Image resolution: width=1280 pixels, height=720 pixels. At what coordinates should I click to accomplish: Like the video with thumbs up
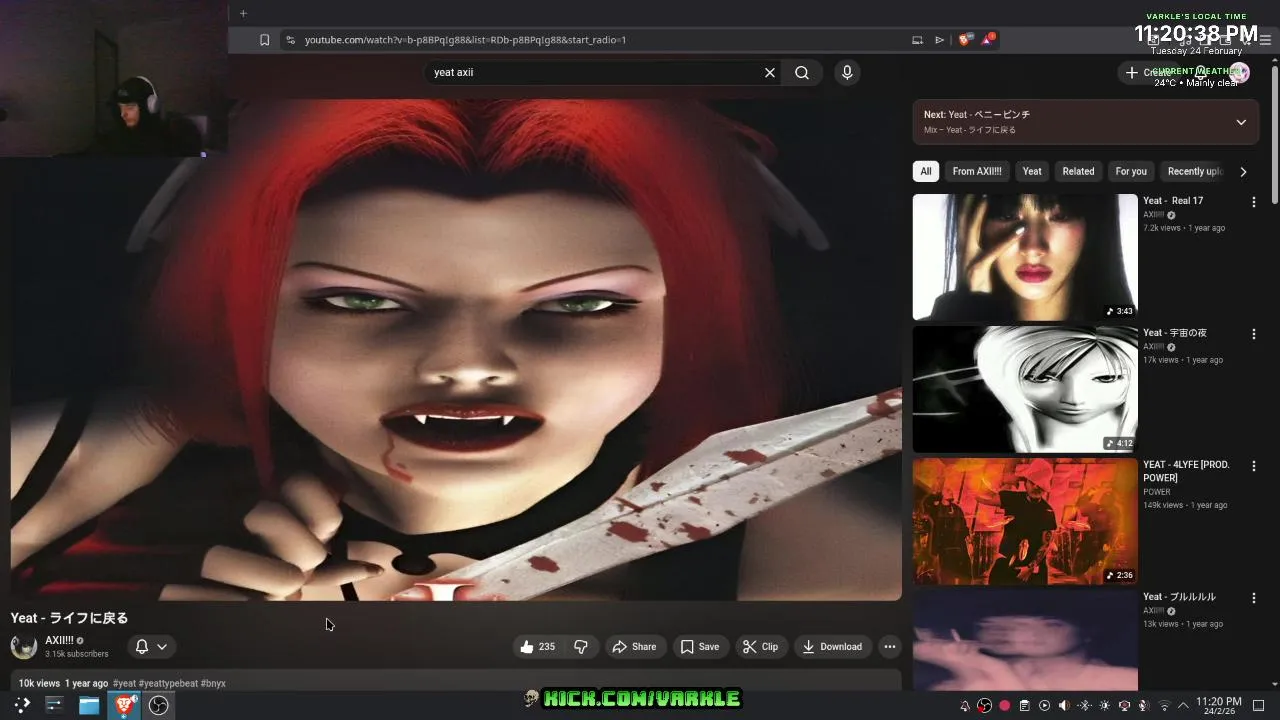pyautogui.click(x=537, y=647)
